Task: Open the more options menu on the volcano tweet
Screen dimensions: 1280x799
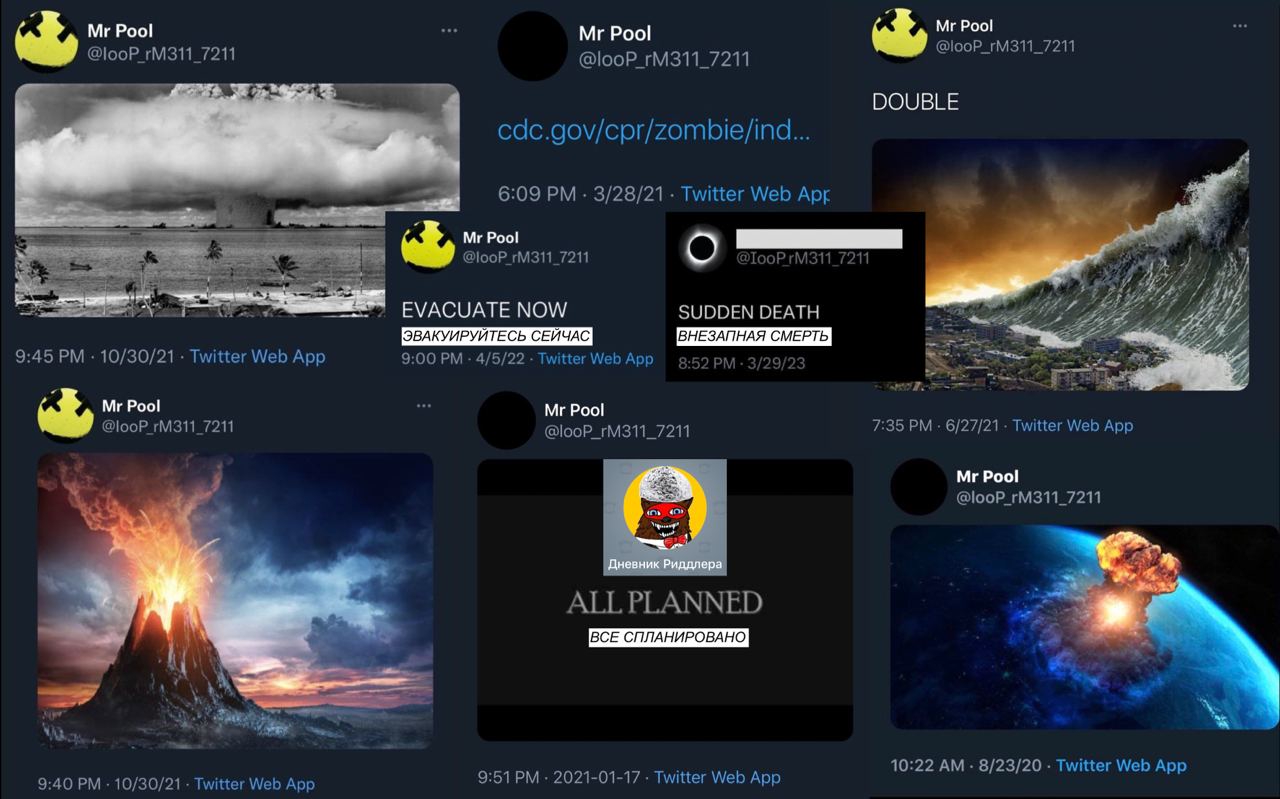Action: tap(424, 406)
